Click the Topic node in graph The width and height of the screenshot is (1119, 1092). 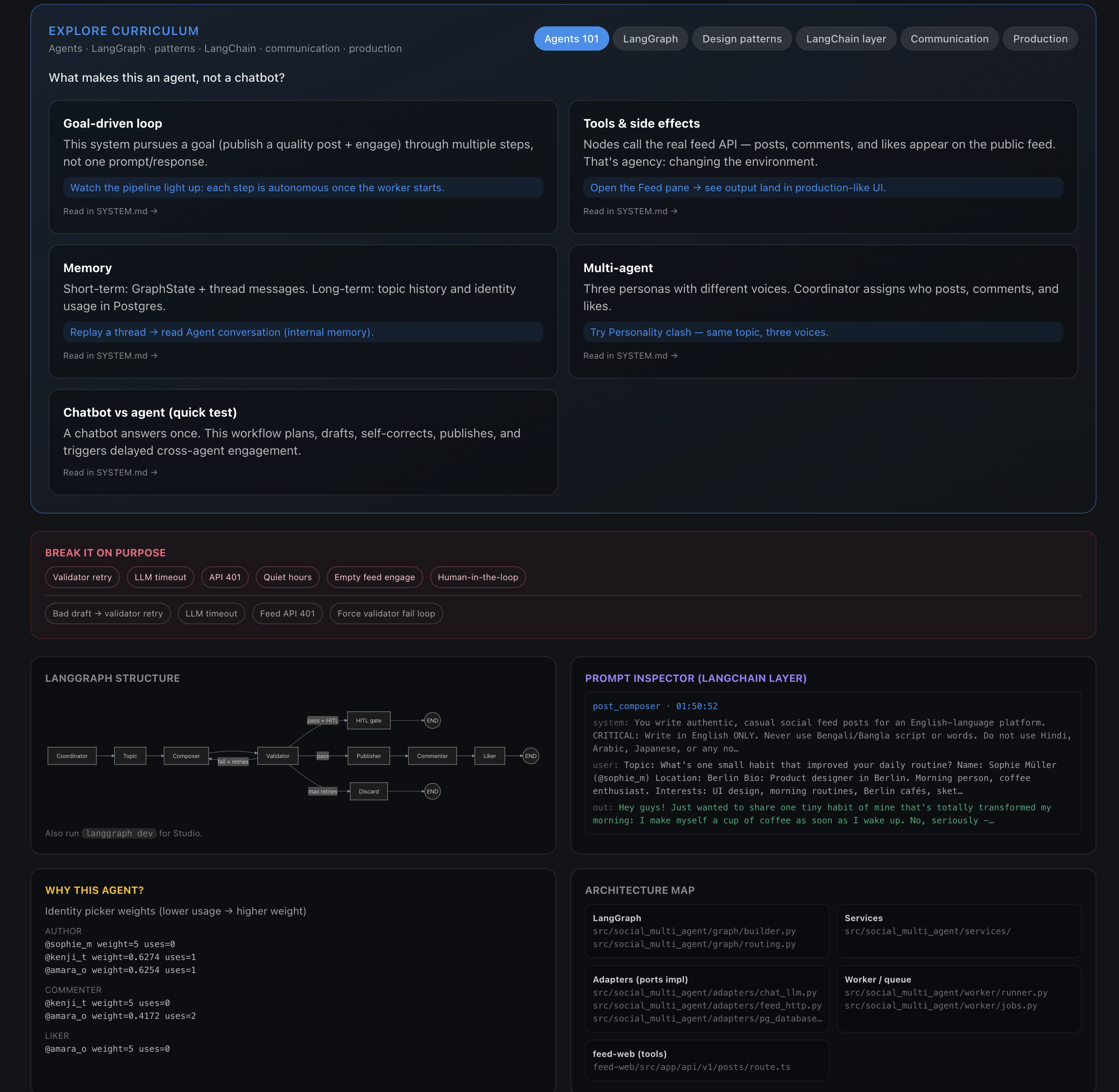point(130,756)
